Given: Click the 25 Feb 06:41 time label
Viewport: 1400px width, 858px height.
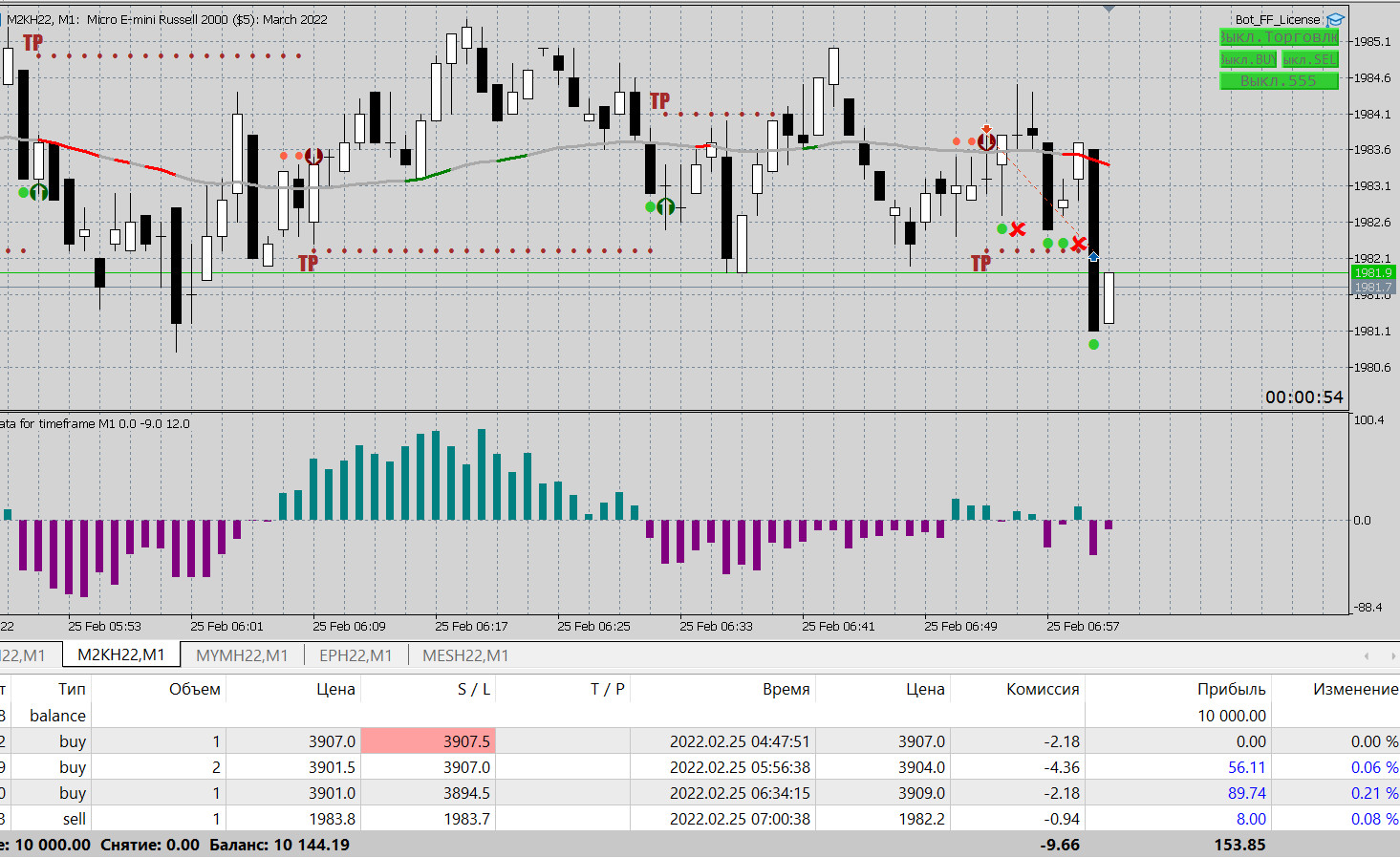Looking at the screenshot, I should pyautogui.click(x=838, y=627).
